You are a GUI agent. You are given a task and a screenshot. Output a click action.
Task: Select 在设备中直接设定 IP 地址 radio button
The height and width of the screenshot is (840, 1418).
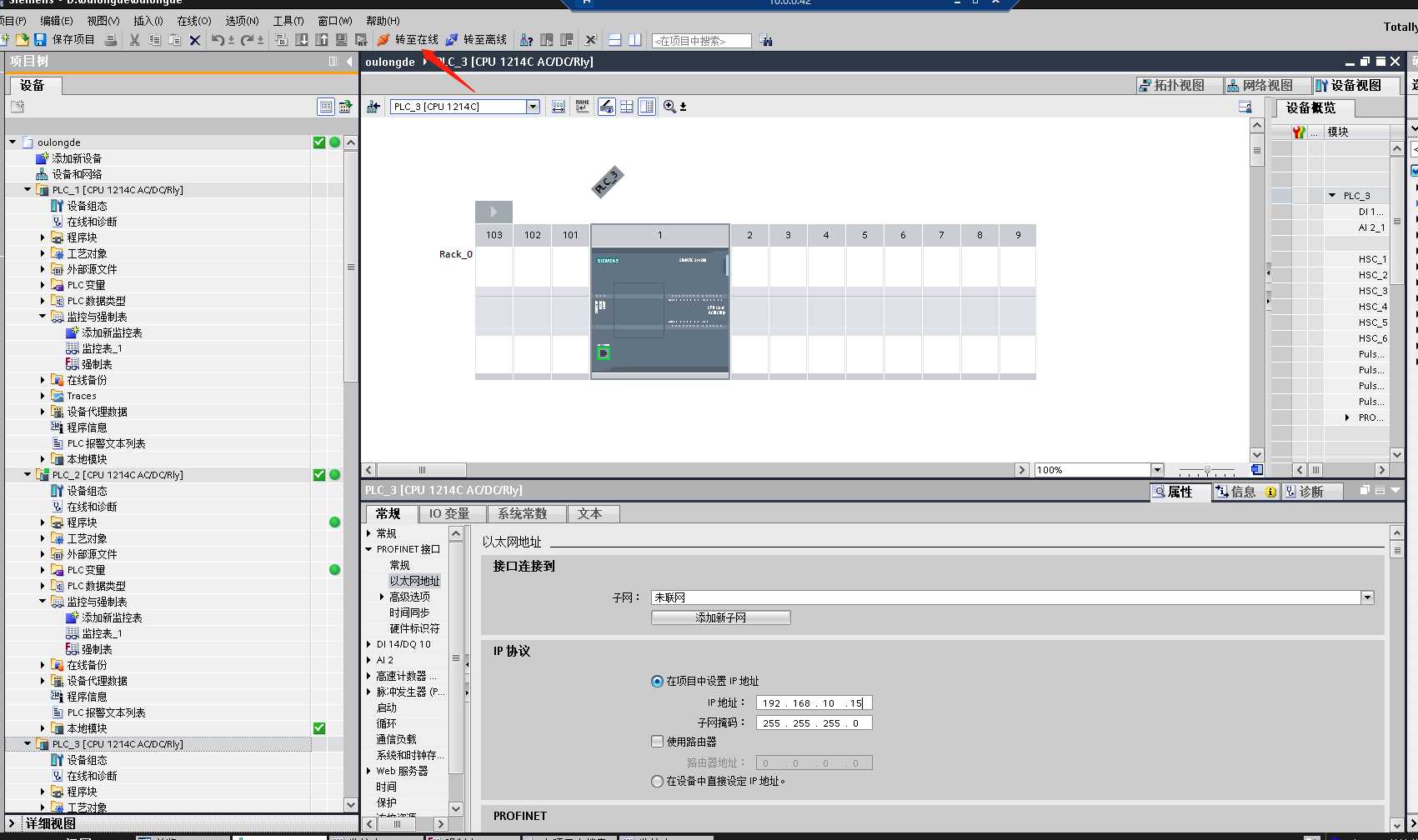pos(657,781)
